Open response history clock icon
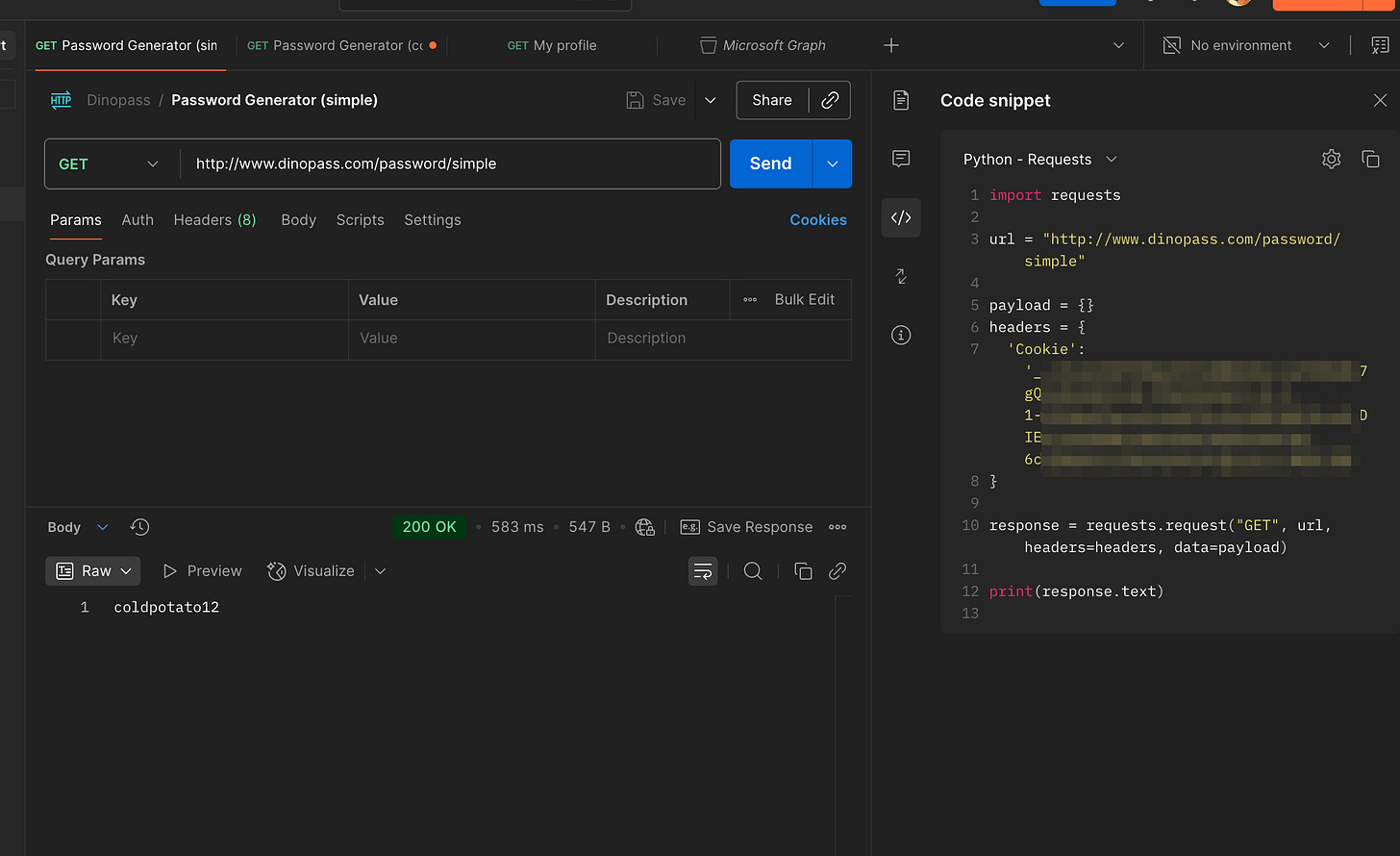Image resolution: width=1400 pixels, height=856 pixels. click(x=139, y=527)
